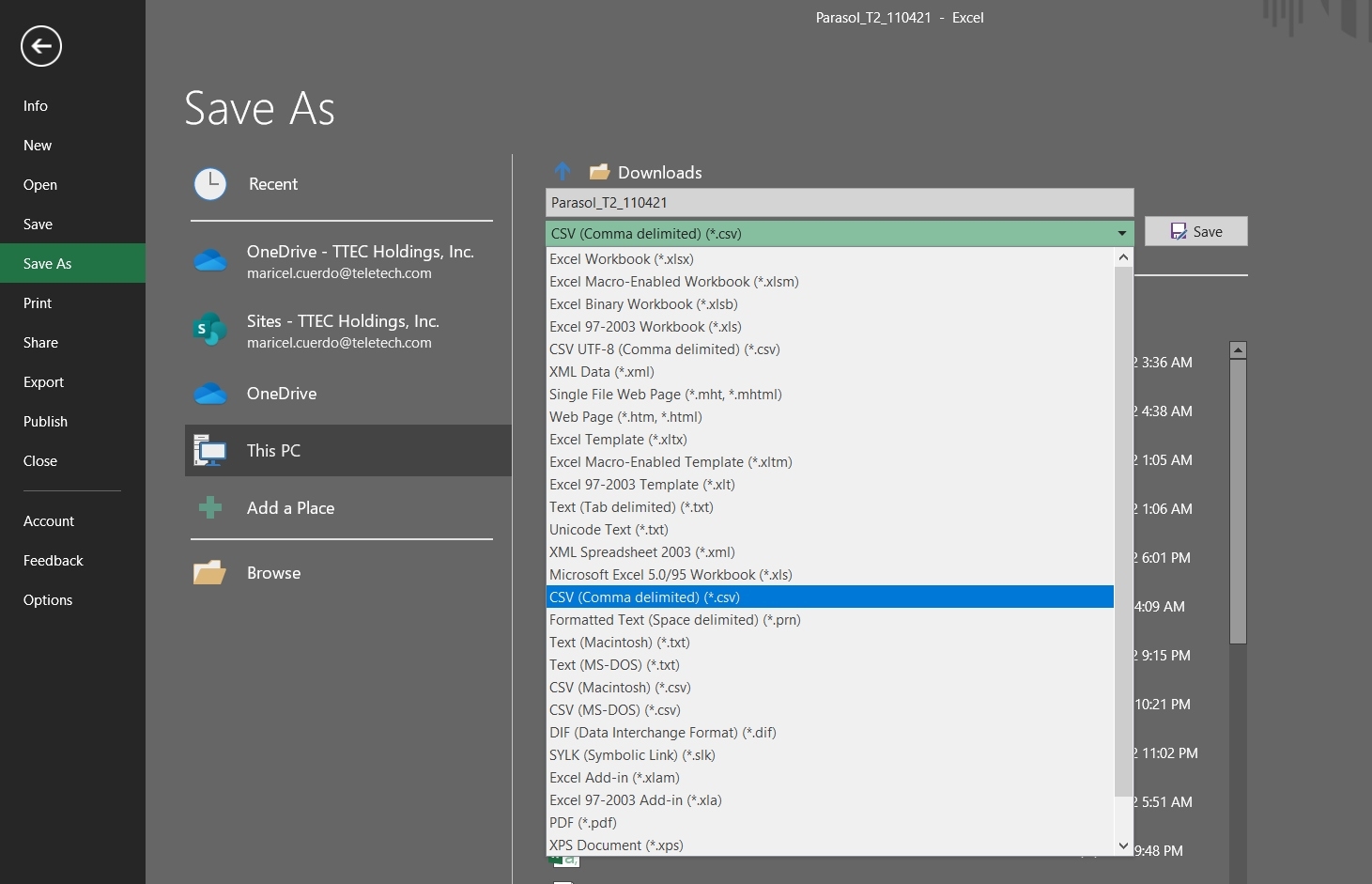This screenshot has height=884, width=1372.
Task: Open the Print menu item
Action: click(x=38, y=303)
